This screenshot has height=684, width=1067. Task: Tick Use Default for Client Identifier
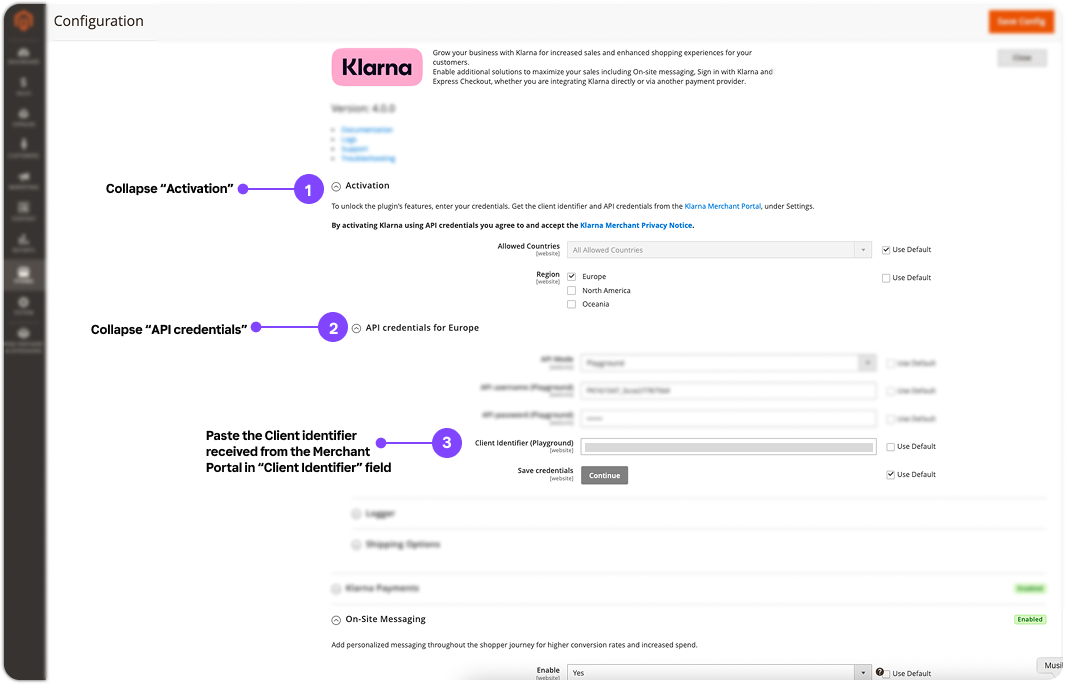(x=890, y=447)
